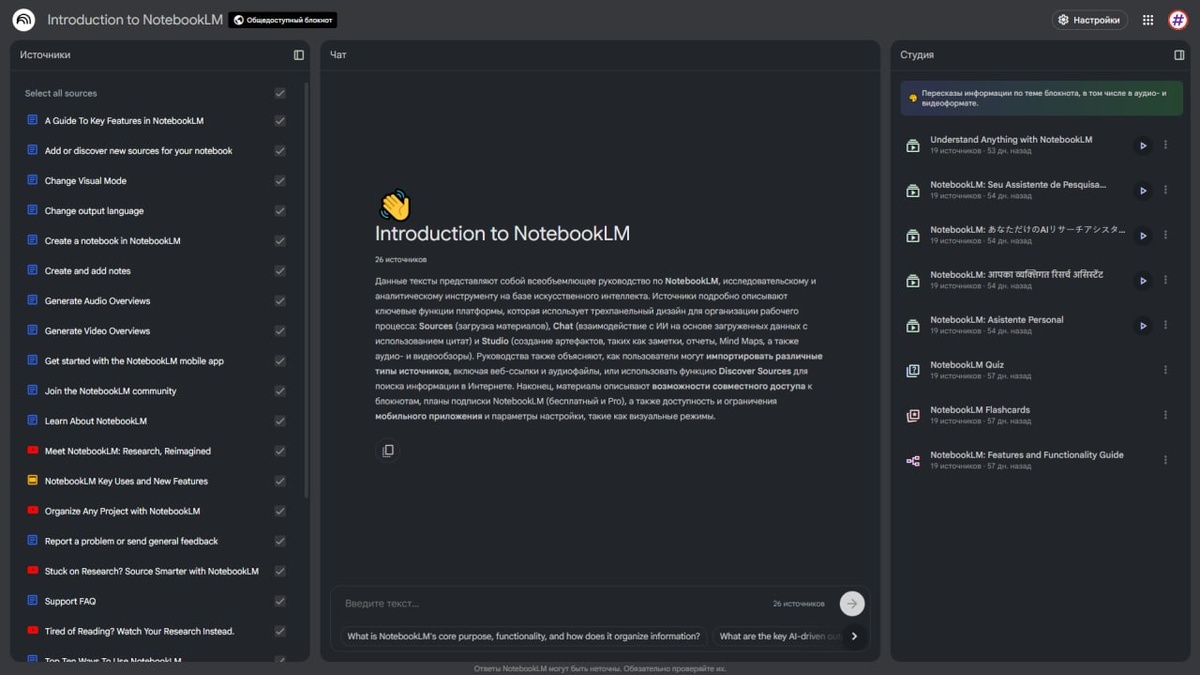Uncheck Support FAQ source checkbox
Viewport: 1200px width, 675px height.
[x=280, y=601]
